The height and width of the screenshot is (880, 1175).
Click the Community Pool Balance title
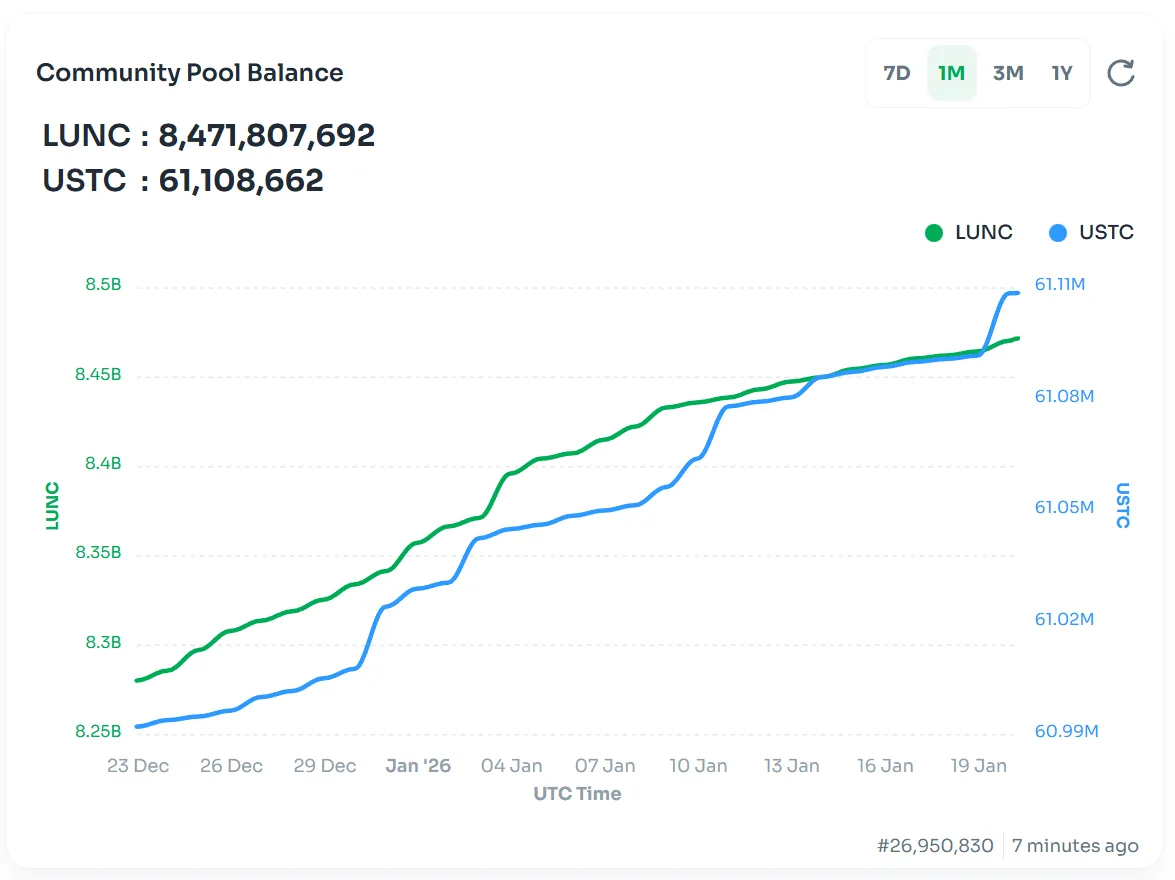pos(190,73)
